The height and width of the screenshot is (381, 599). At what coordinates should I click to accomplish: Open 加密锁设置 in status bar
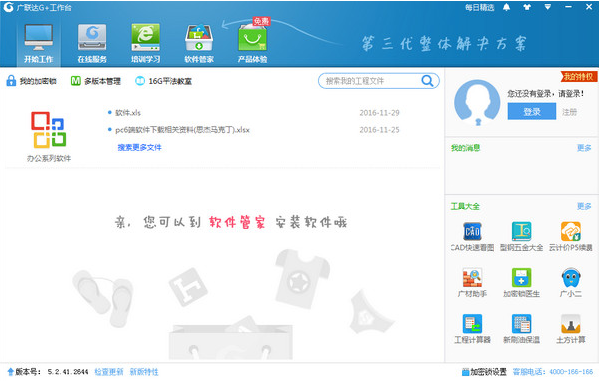(484, 372)
